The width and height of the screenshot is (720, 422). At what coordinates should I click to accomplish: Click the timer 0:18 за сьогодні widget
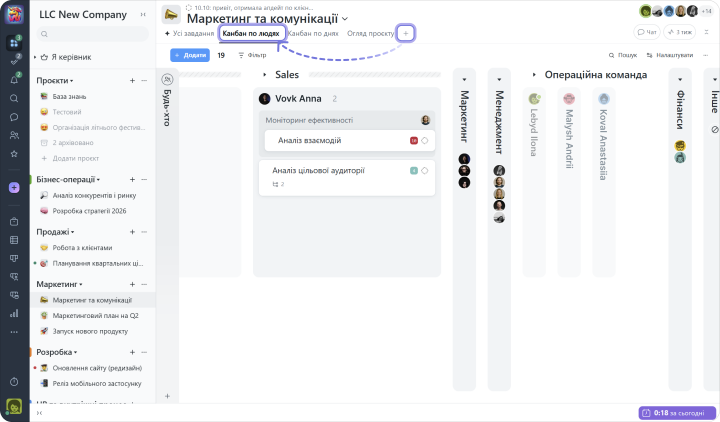click(x=675, y=412)
